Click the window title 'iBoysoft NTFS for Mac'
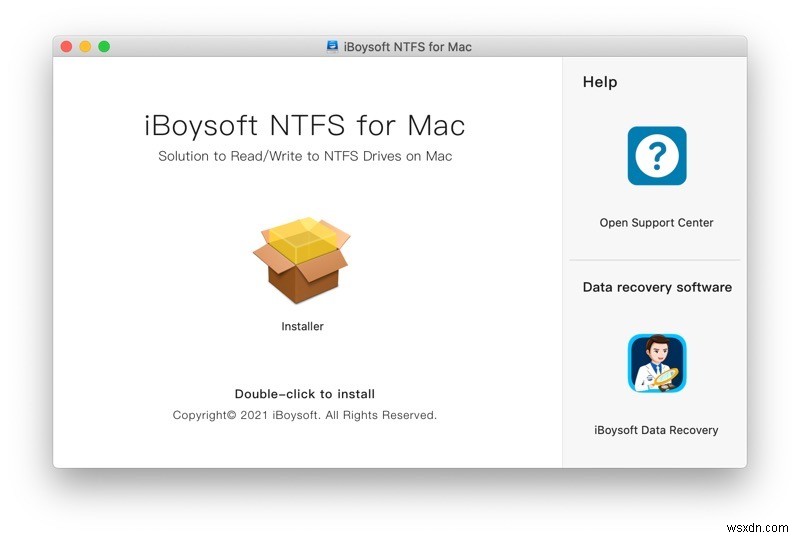The height and width of the screenshot is (538, 800). point(407,47)
